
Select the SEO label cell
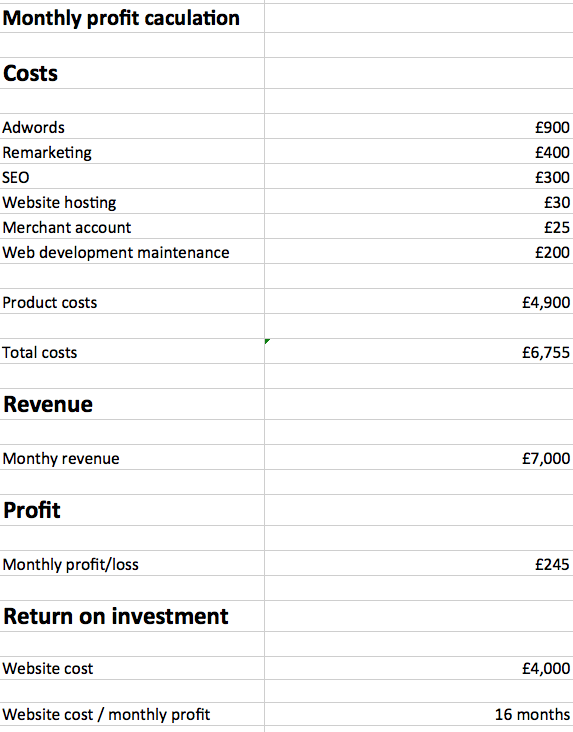point(132,176)
